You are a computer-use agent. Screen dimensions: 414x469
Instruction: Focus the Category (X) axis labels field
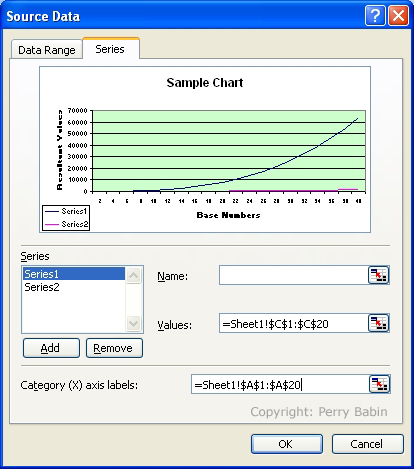(x=280, y=384)
